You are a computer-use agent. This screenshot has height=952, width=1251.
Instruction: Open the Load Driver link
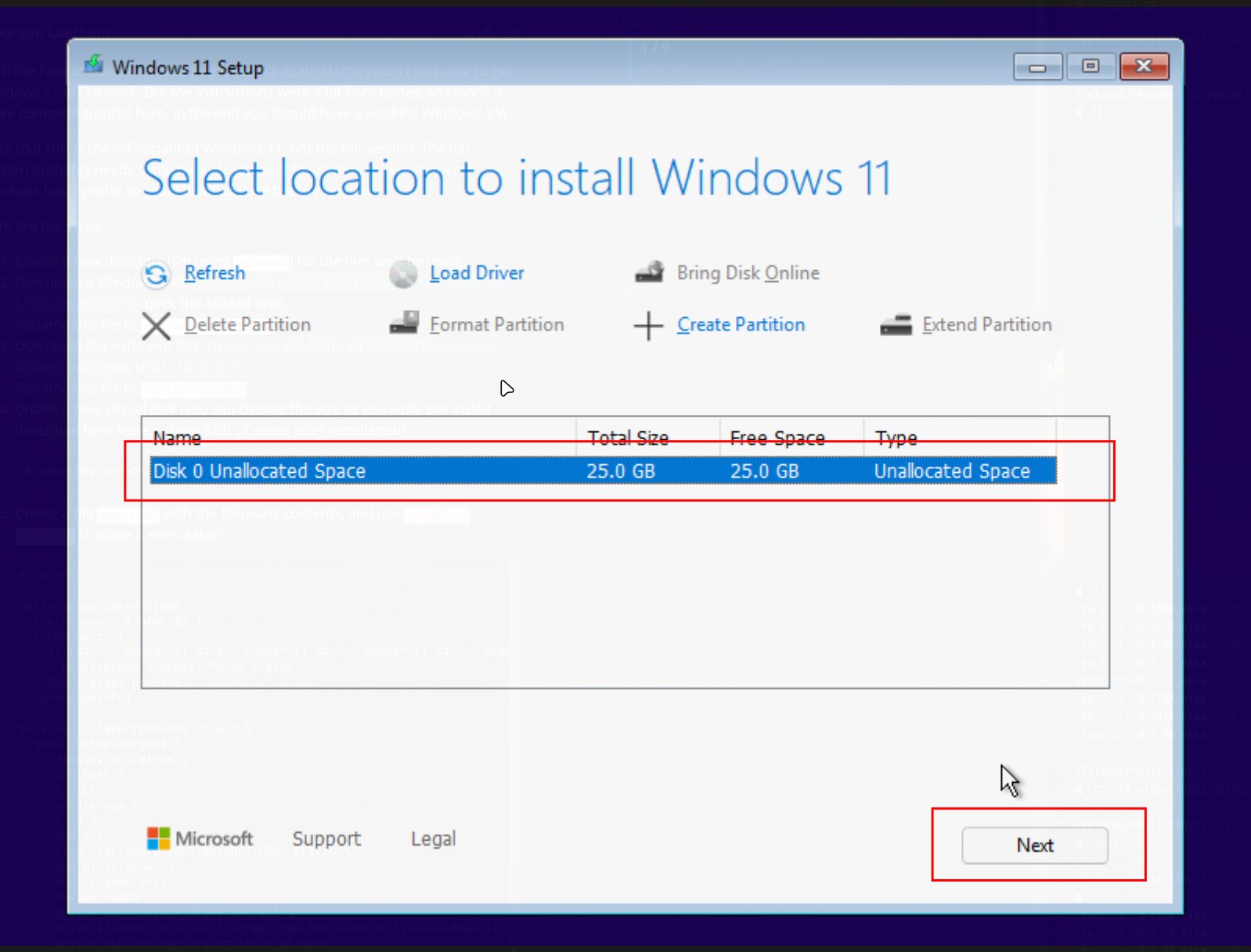tap(477, 273)
